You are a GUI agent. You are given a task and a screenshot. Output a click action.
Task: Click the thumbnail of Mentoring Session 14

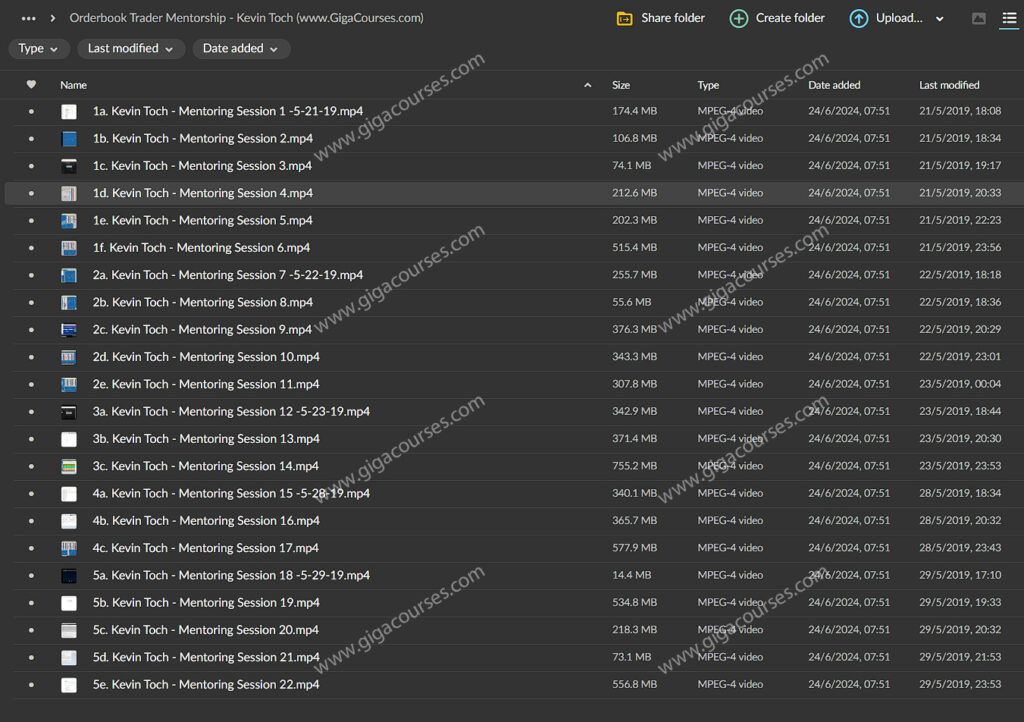coord(68,466)
